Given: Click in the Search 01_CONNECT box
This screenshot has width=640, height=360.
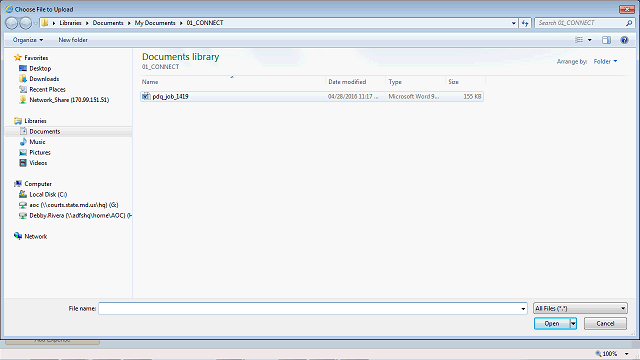Looking at the screenshot, I should pyautogui.click(x=580, y=23).
